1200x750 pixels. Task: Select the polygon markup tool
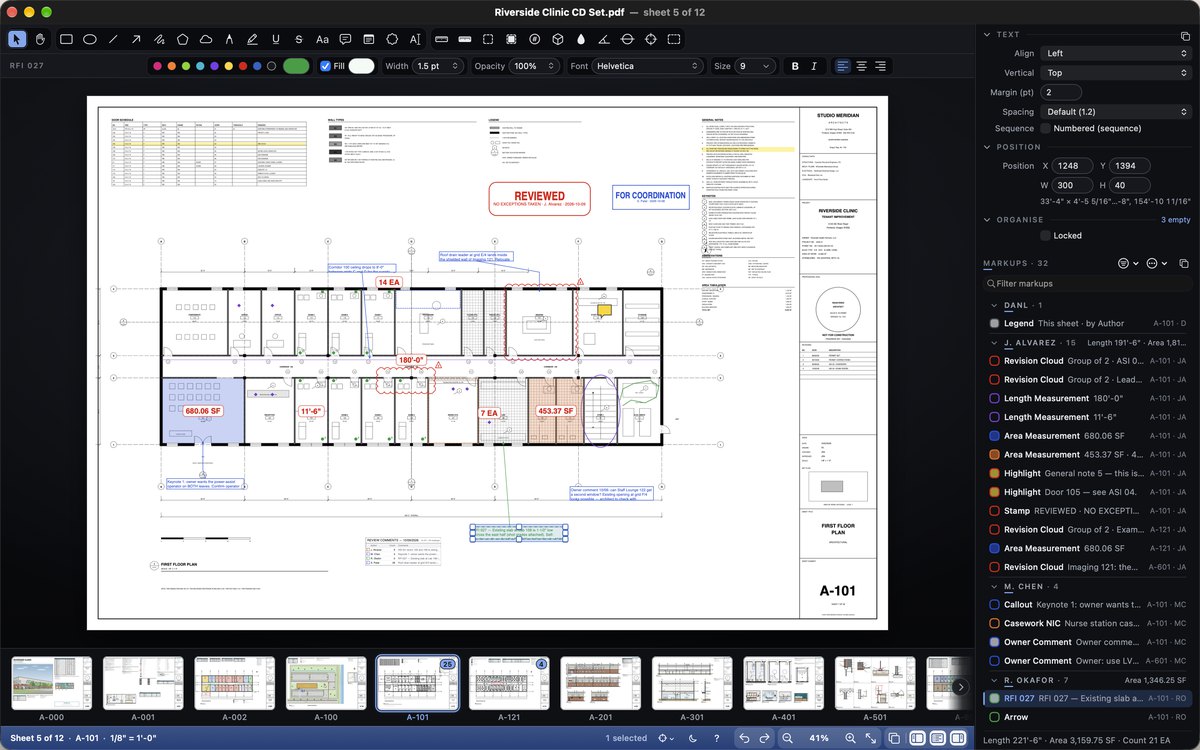click(183, 39)
